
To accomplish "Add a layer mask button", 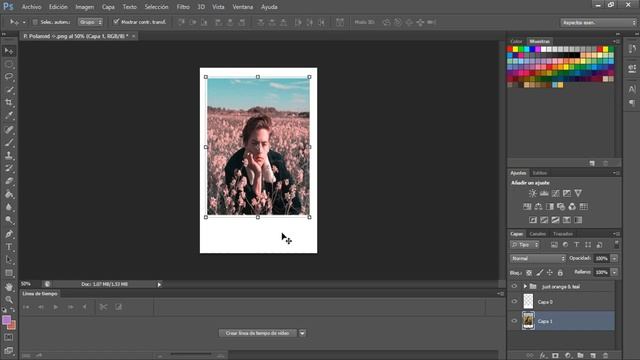I will click(x=555, y=356).
